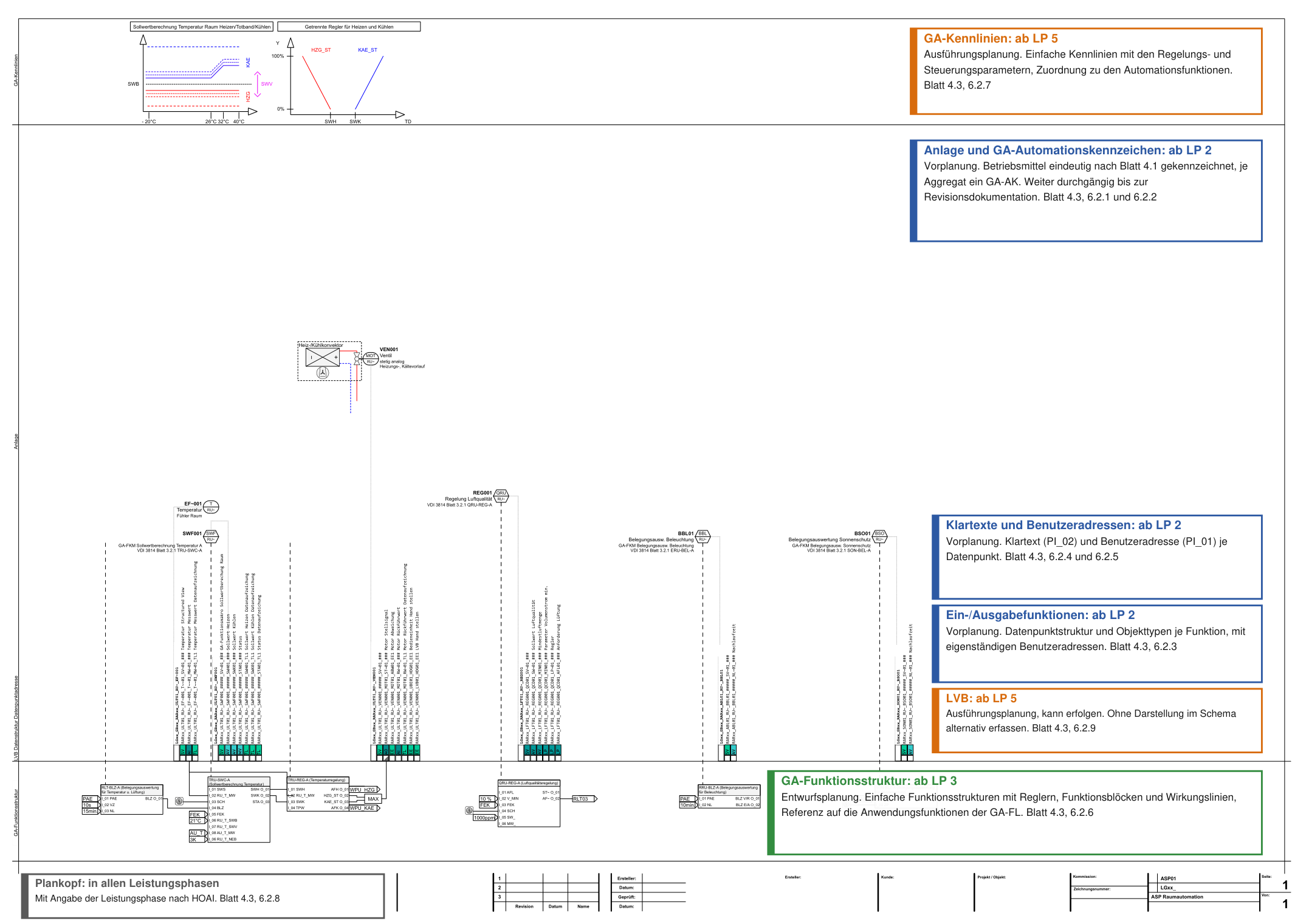Screen dimensions: 1306x924
Task: Click the SWF hexagon symbol at SWF001
Action: 211,536
